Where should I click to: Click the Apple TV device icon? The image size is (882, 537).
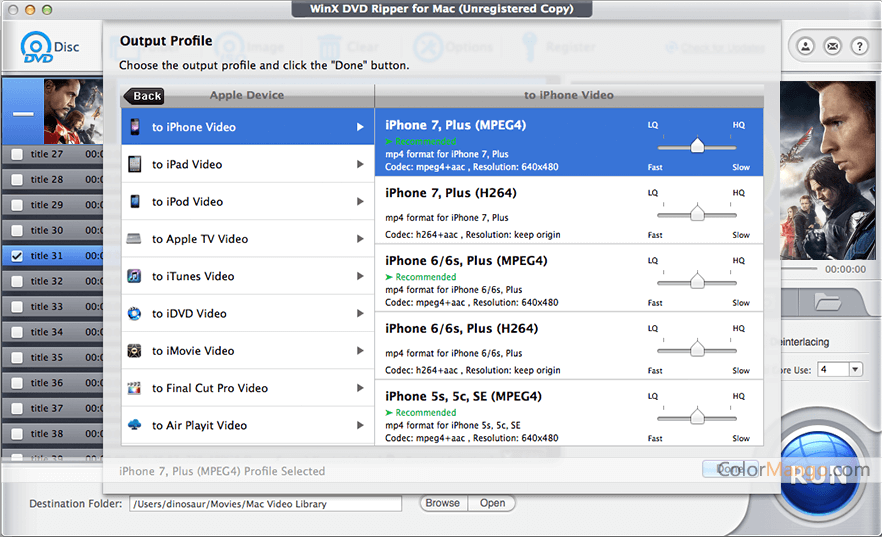pos(134,239)
